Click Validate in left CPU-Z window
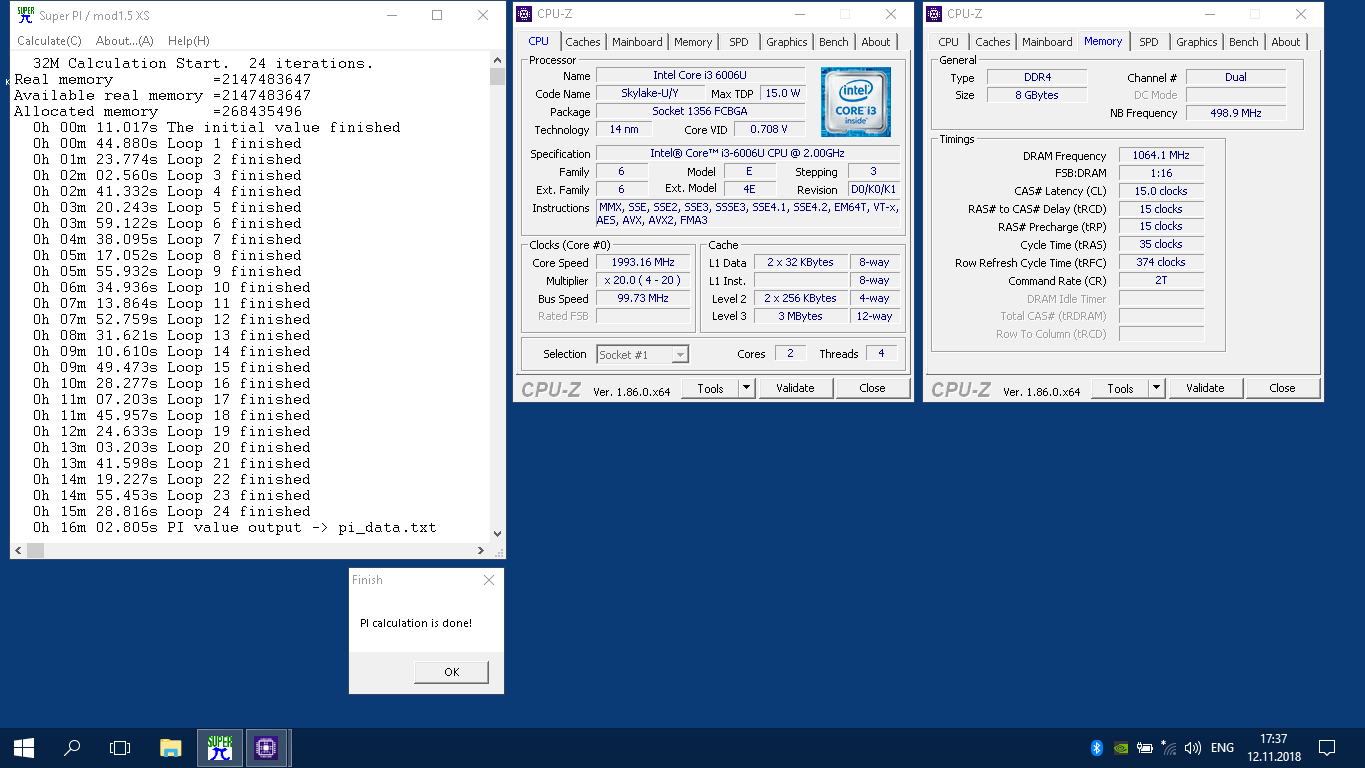 coord(795,388)
